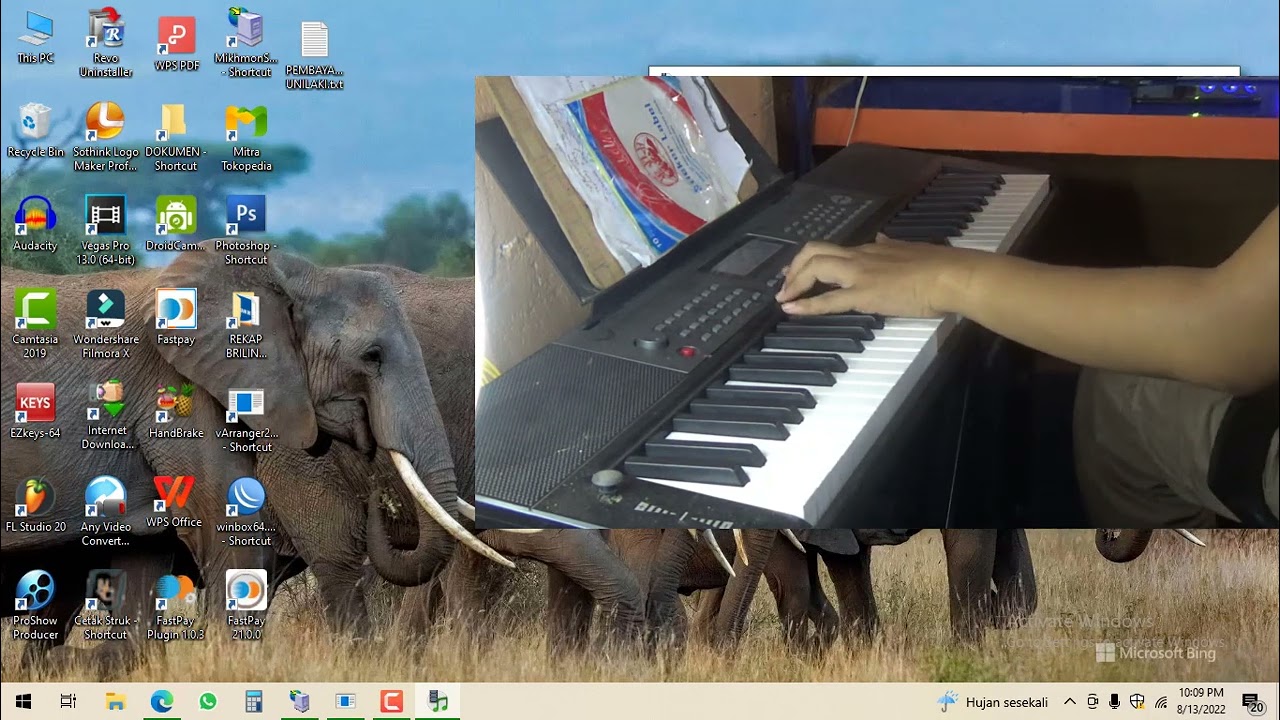Open the Hujan sesekali weather widget
Viewport: 1280px width, 720px height.
click(x=992, y=702)
